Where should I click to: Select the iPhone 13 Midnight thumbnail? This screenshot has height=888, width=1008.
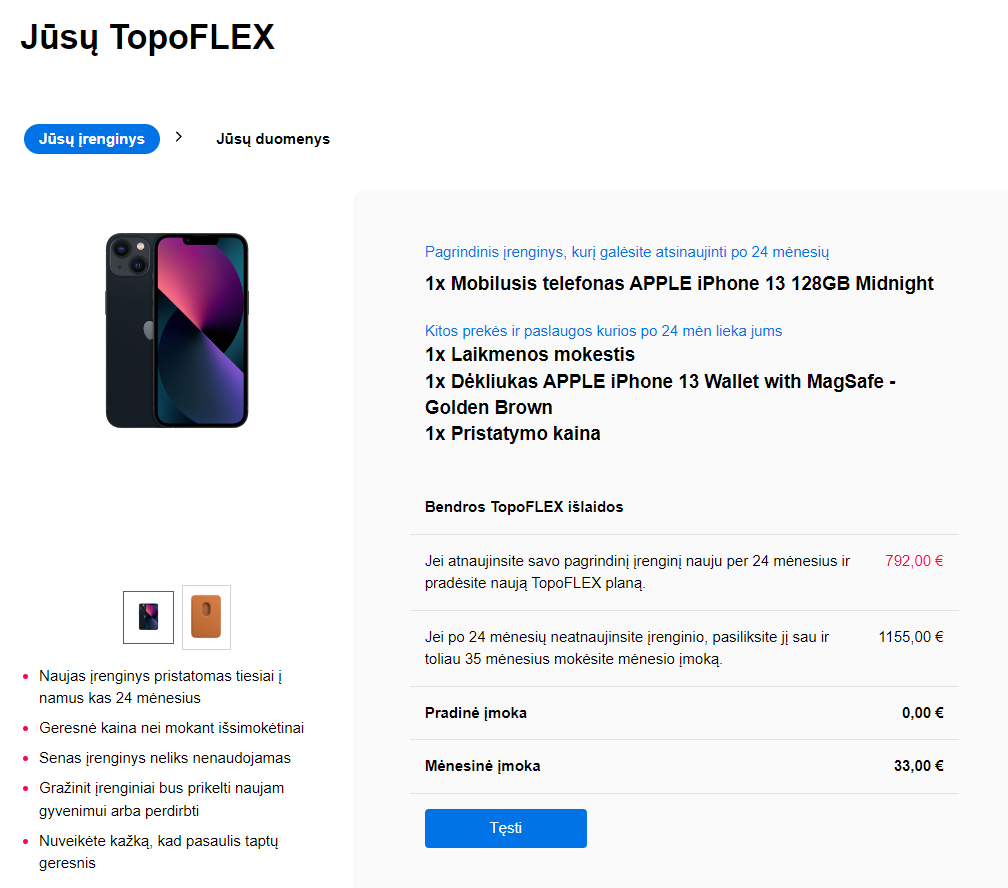148,617
